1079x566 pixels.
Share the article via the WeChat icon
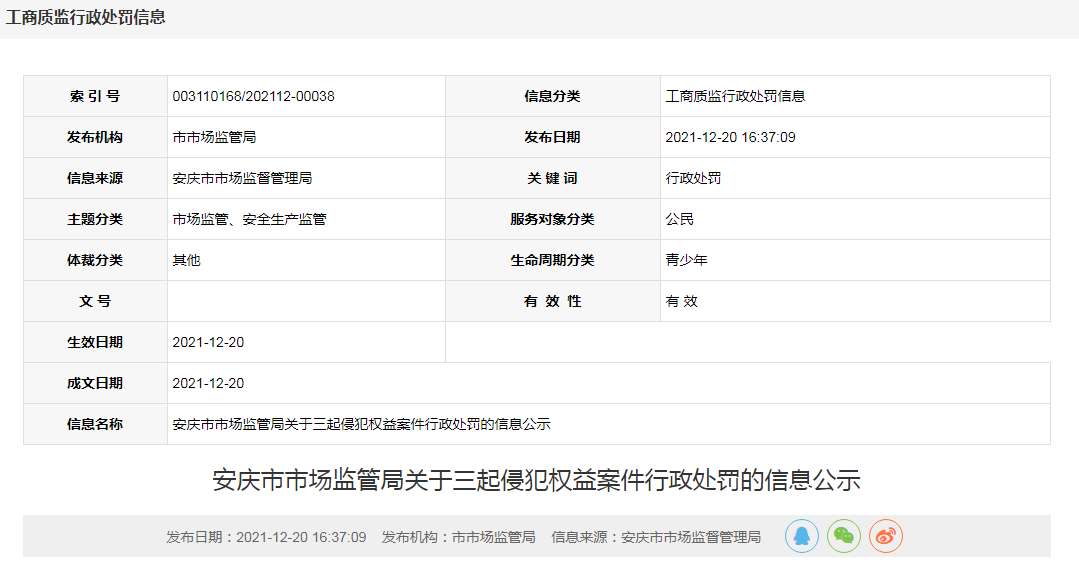click(843, 536)
